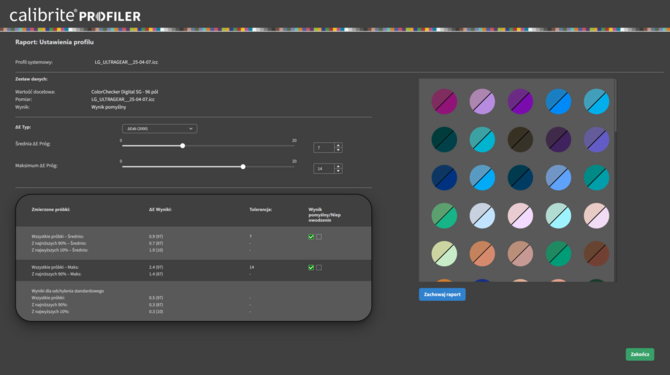Increase the average ΔE threshold stepper
Image resolution: width=670 pixels, height=375 pixels.
338,145
